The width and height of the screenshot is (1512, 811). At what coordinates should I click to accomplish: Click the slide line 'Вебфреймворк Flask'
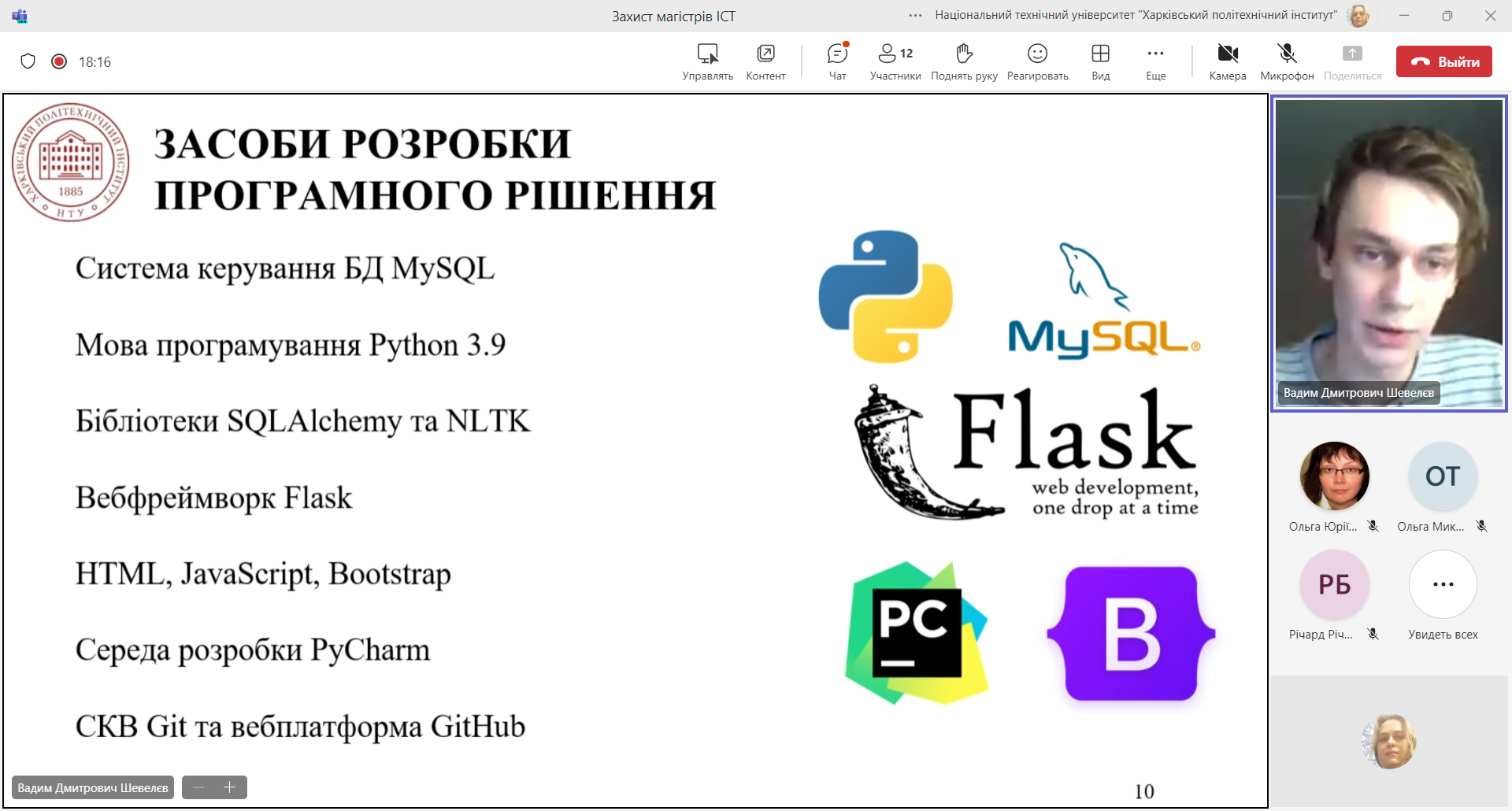213,498
